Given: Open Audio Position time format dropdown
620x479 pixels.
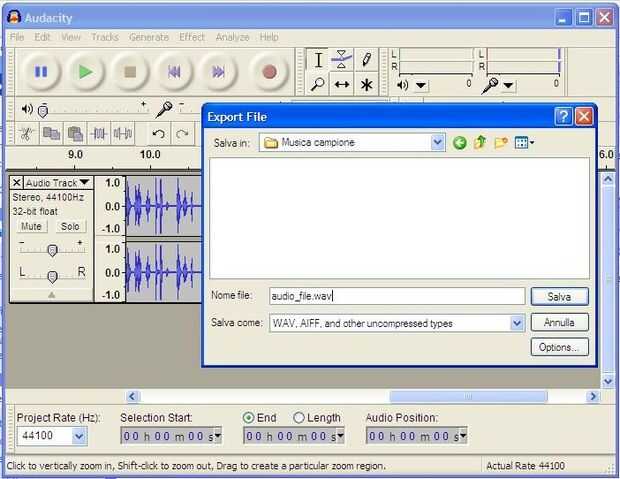Looking at the screenshot, I should pyautogui.click(x=463, y=436).
